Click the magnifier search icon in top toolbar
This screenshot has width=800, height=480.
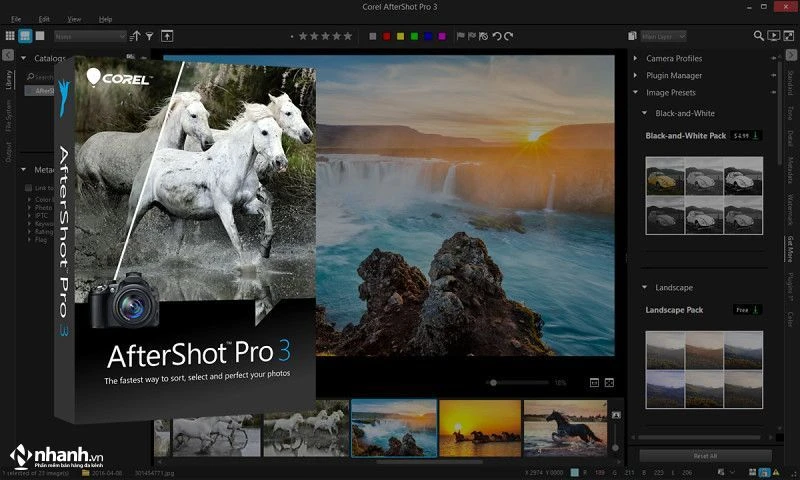point(758,36)
